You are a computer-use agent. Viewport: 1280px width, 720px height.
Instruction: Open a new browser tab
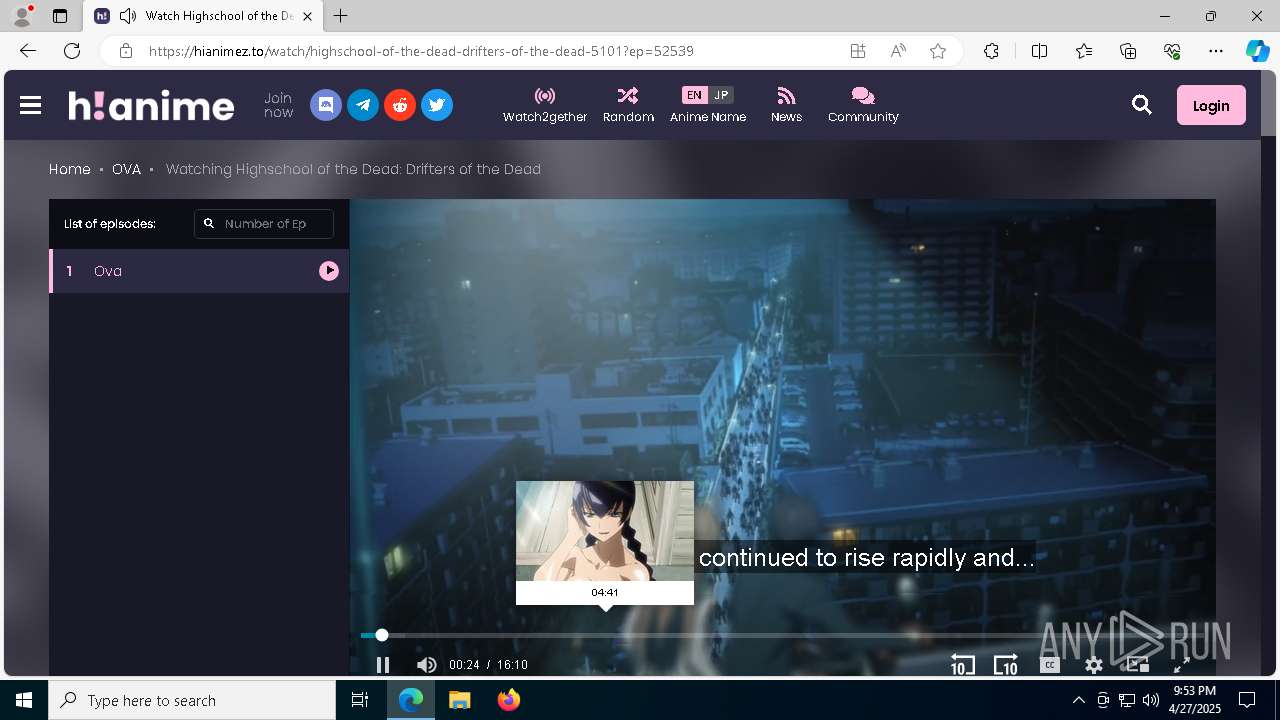click(340, 16)
